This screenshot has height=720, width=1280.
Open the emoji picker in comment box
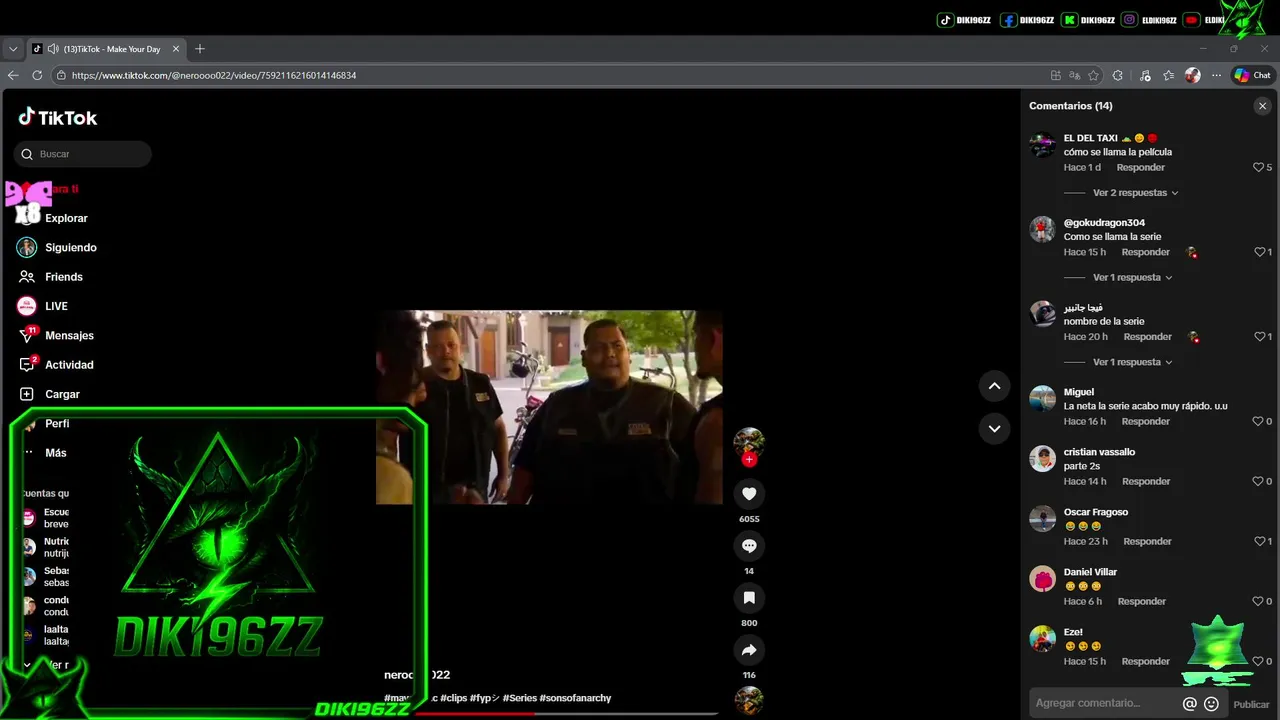coord(1211,704)
